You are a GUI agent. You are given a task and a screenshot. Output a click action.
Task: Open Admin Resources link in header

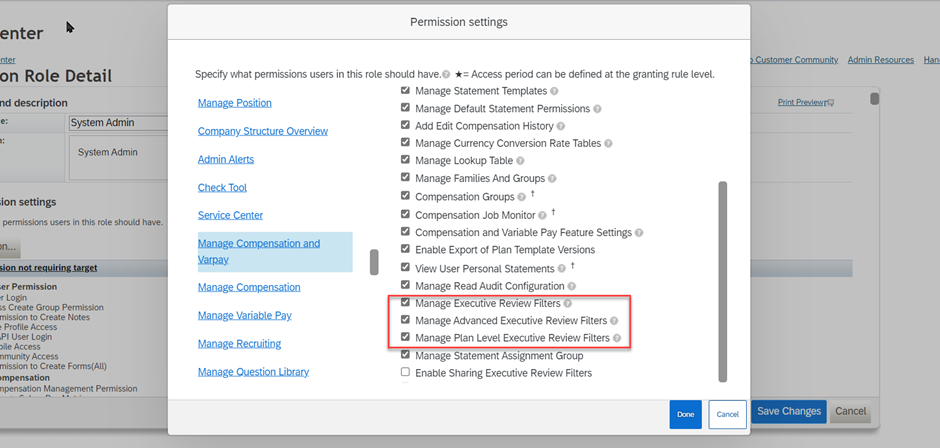[881, 60]
